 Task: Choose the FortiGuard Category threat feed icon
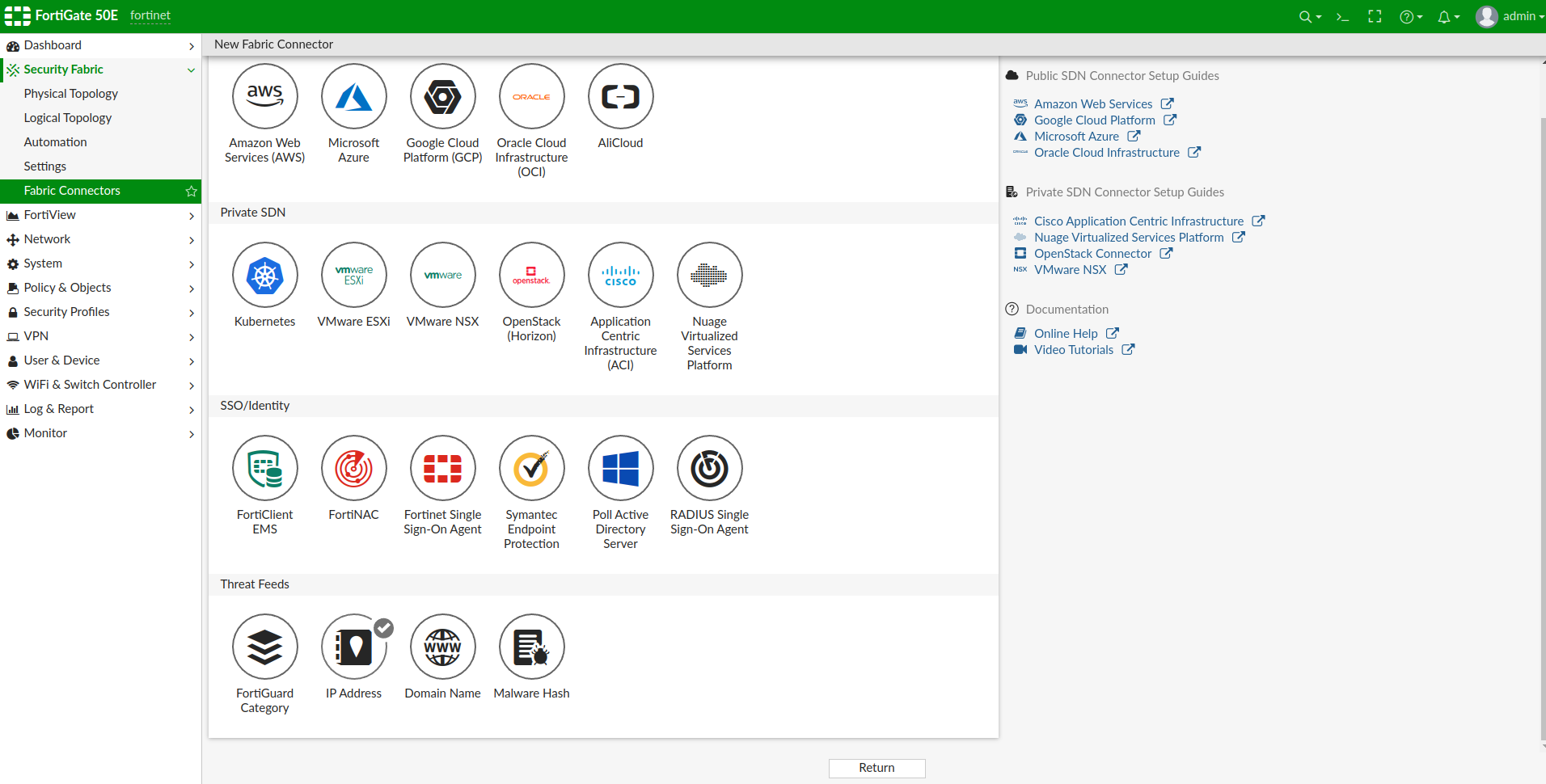[x=265, y=647]
